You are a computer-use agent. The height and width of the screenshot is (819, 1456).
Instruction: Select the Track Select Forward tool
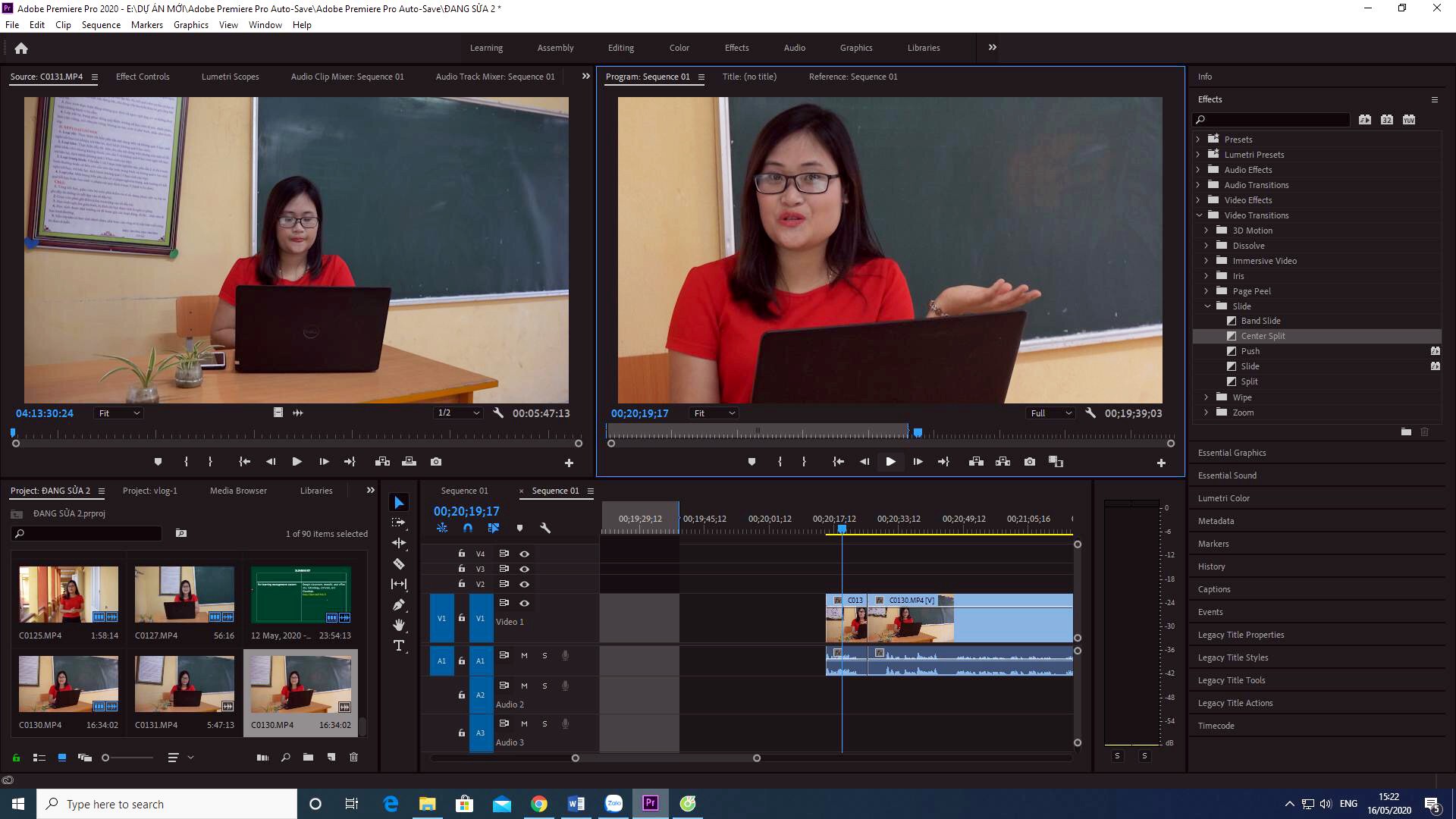pos(399,522)
